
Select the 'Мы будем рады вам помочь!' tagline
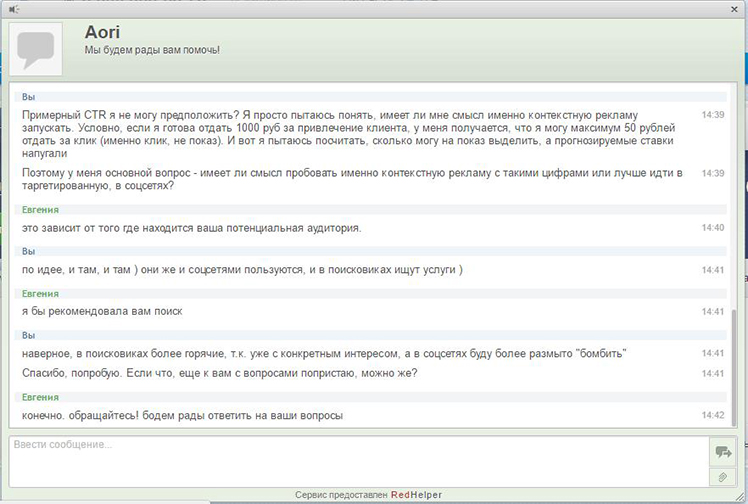[152, 50]
